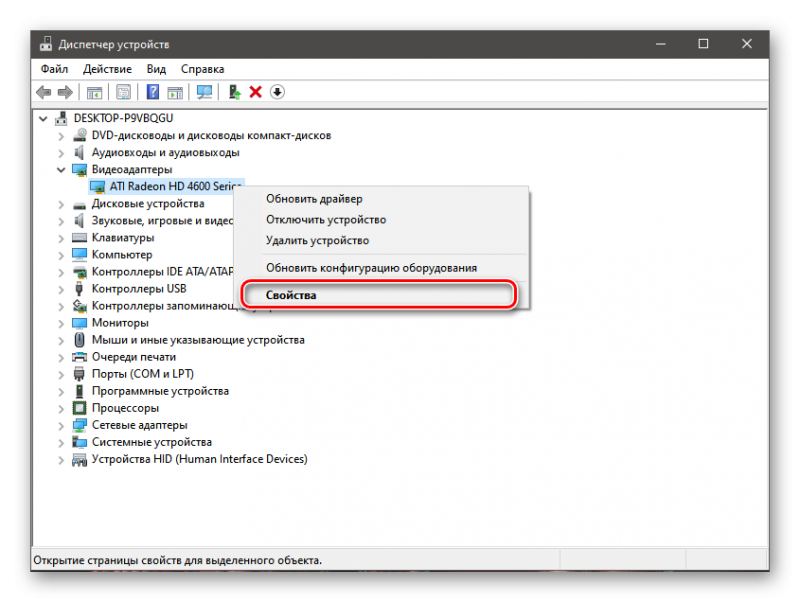The width and height of the screenshot is (800, 602).
Task: Click the Порты (COM и LPT) icon
Action: (79, 374)
